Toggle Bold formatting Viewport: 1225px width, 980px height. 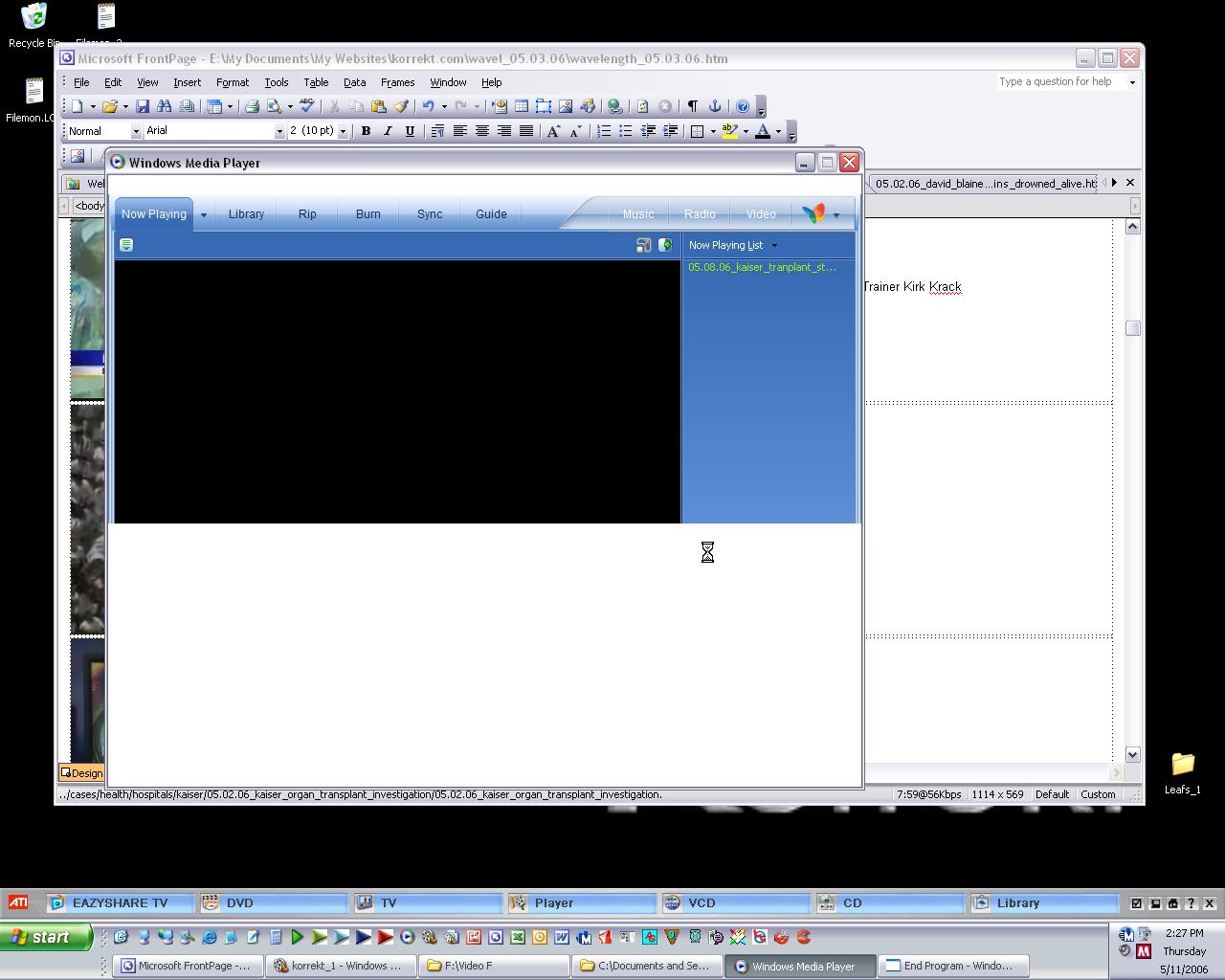(x=366, y=131)
